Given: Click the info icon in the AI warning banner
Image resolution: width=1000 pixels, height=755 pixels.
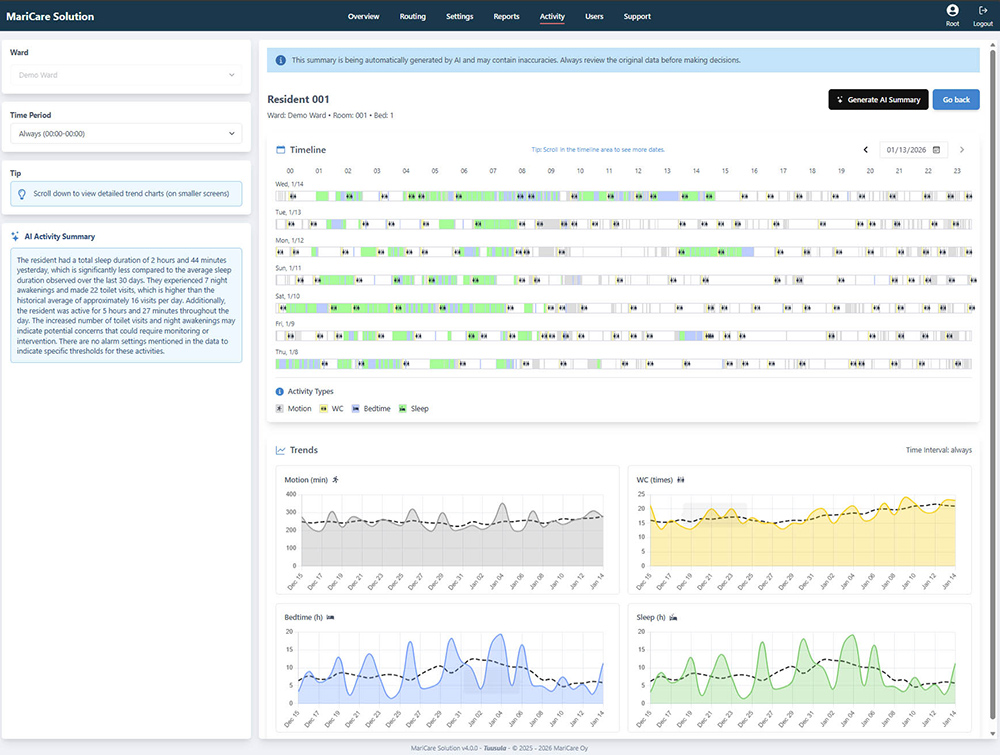Looking at the screenshot, I should (280, 60).
